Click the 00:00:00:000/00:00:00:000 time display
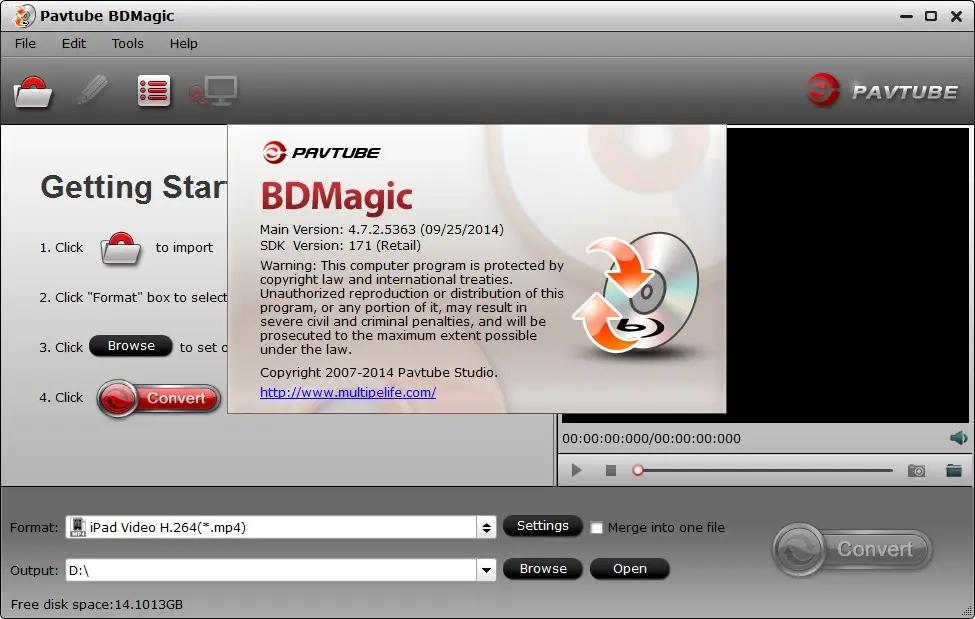 651,439
